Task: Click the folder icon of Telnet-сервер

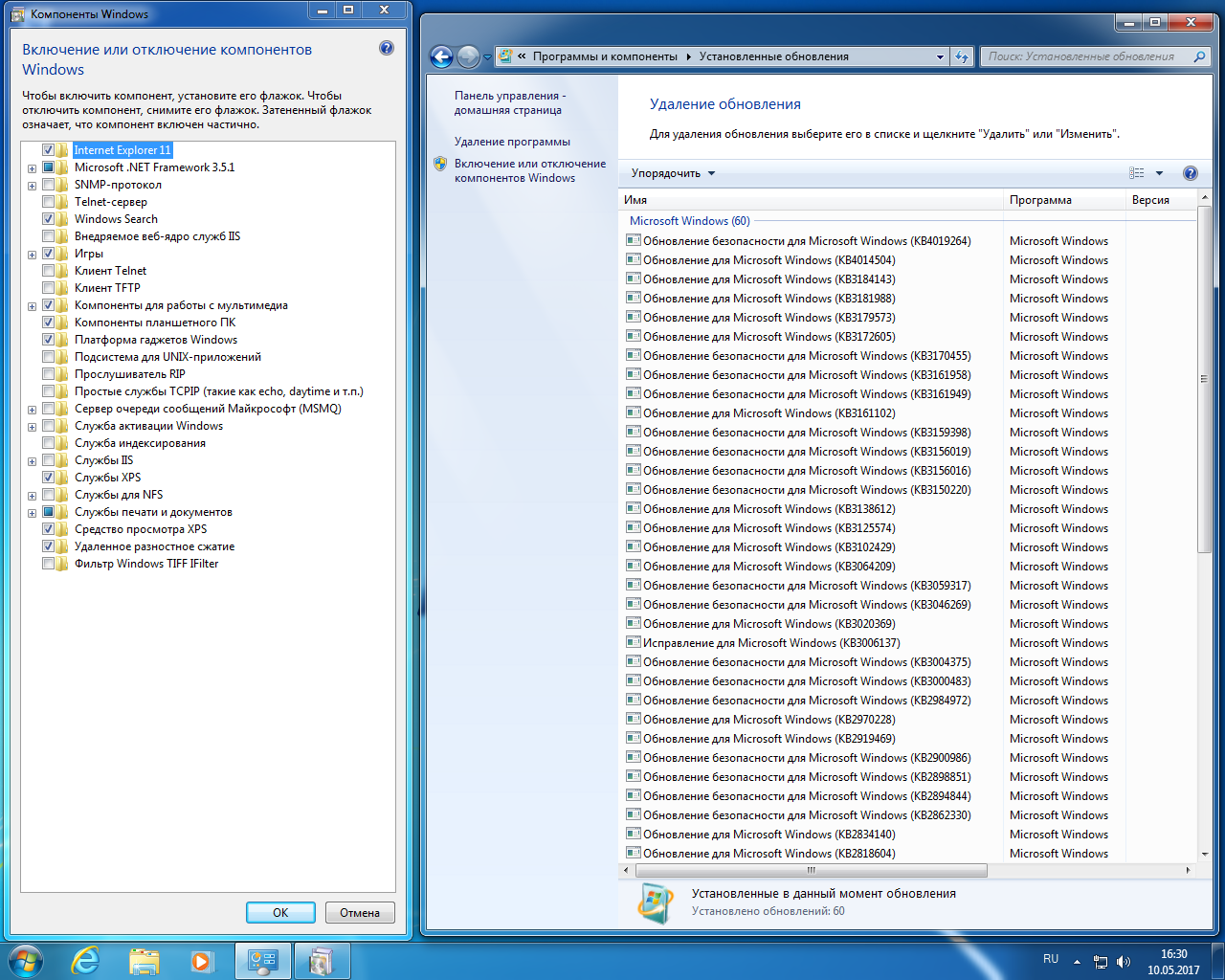Action: (63, 202)
